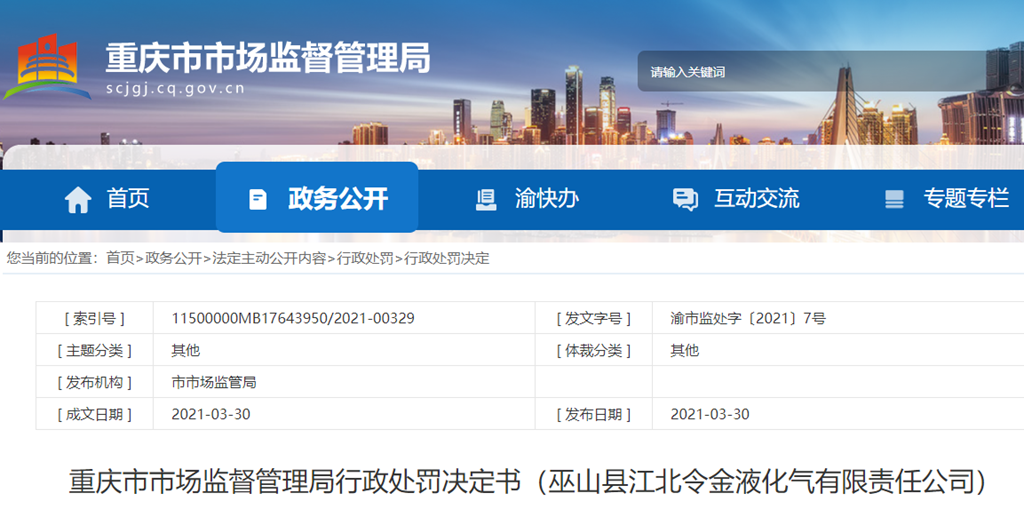
Task: Click the 其他 value next to 主题分类
Action: 185,351
